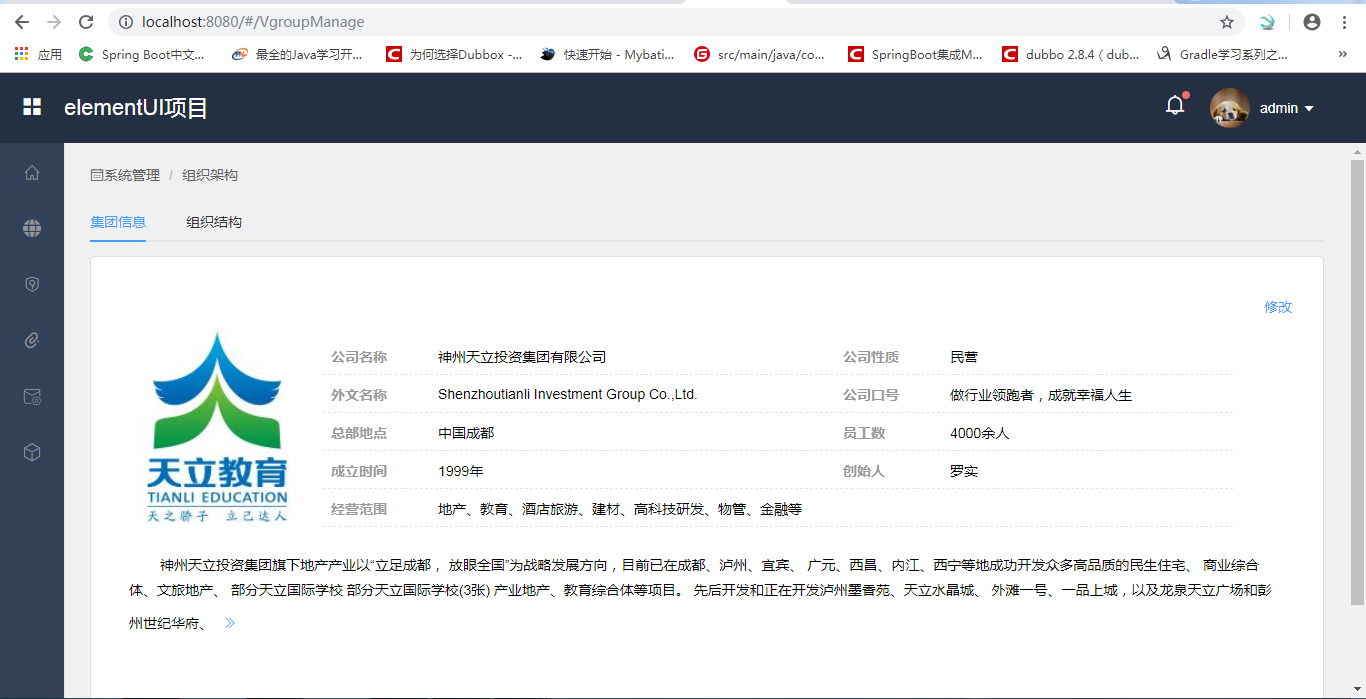
Task: Click the 中国成都 headquarters value
Action: [x=466, y=433]
